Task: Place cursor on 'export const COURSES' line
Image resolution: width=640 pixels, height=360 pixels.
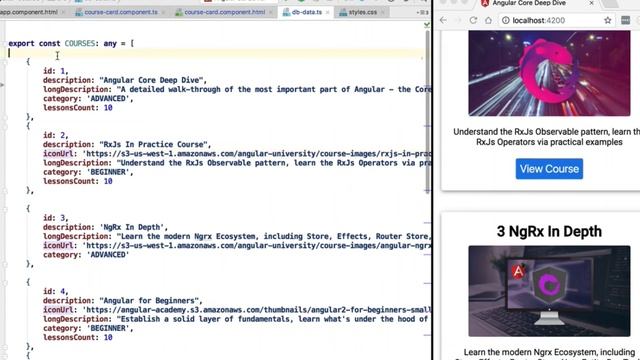Action: point(71,43)
